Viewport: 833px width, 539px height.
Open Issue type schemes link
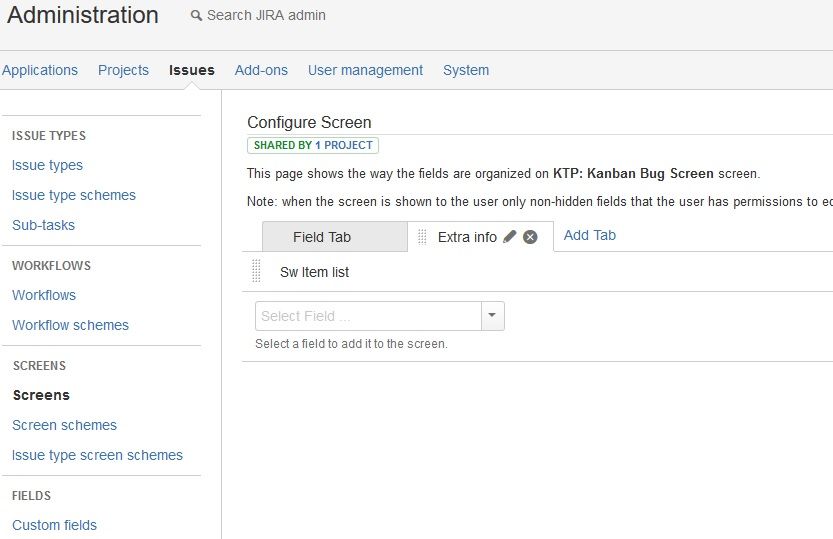pos(74,195)
